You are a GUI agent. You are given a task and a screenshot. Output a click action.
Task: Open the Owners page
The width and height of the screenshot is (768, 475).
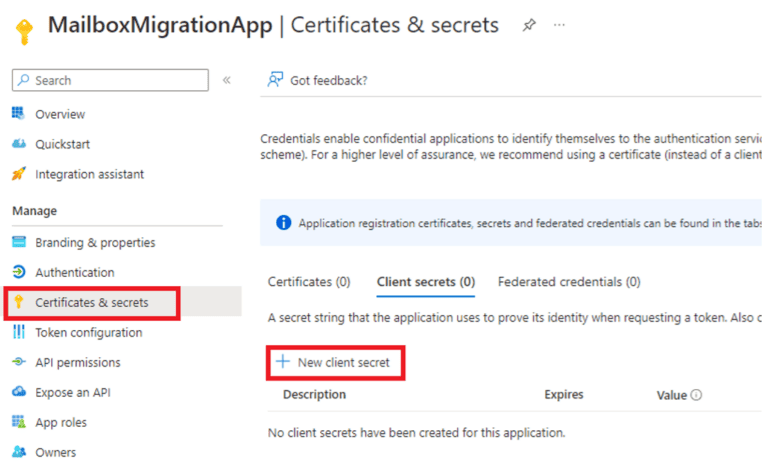click(x=55, y=452)
